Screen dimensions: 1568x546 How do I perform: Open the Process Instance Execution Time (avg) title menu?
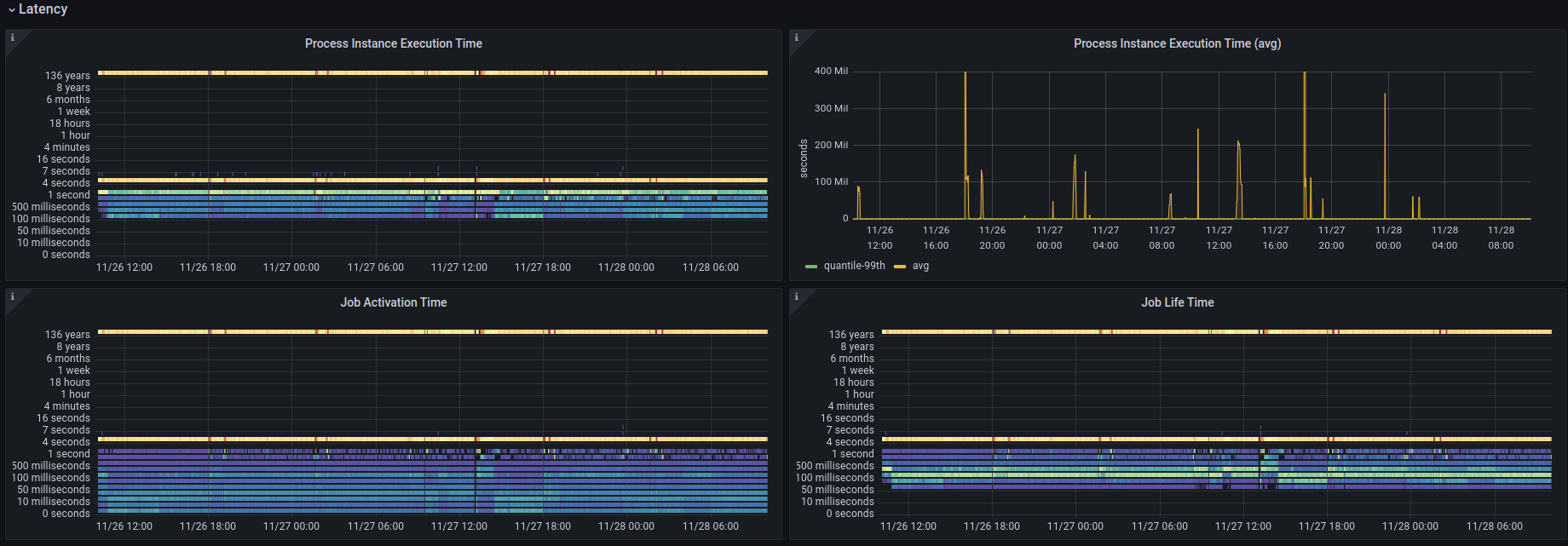(1177, 43)
